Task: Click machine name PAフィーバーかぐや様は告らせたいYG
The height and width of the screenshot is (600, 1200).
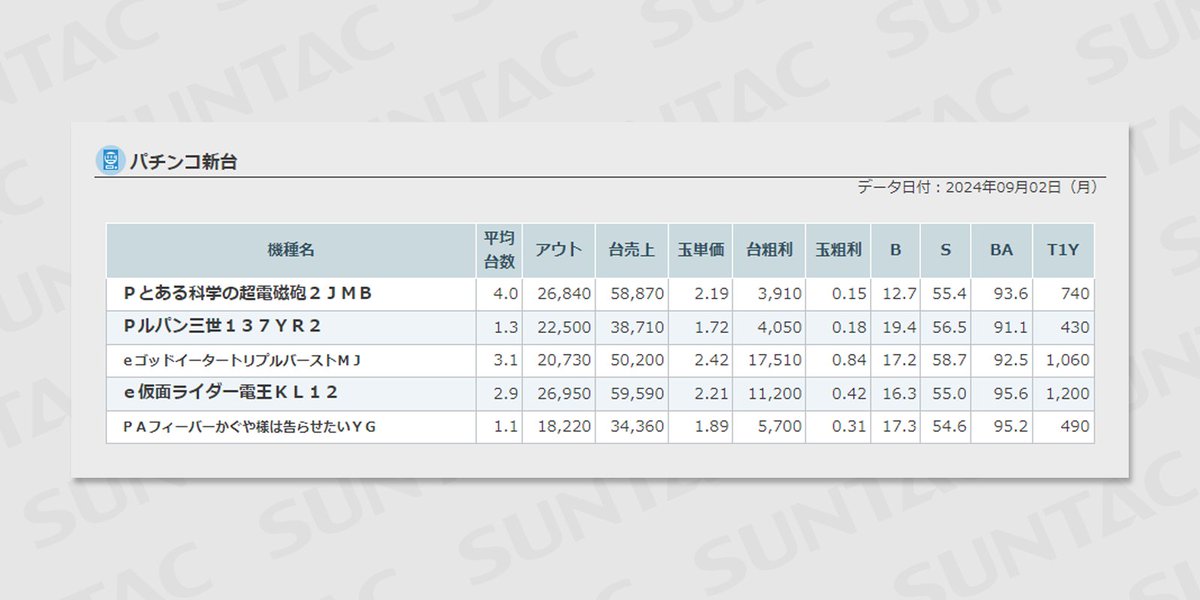Action: (x=249, y=427)
